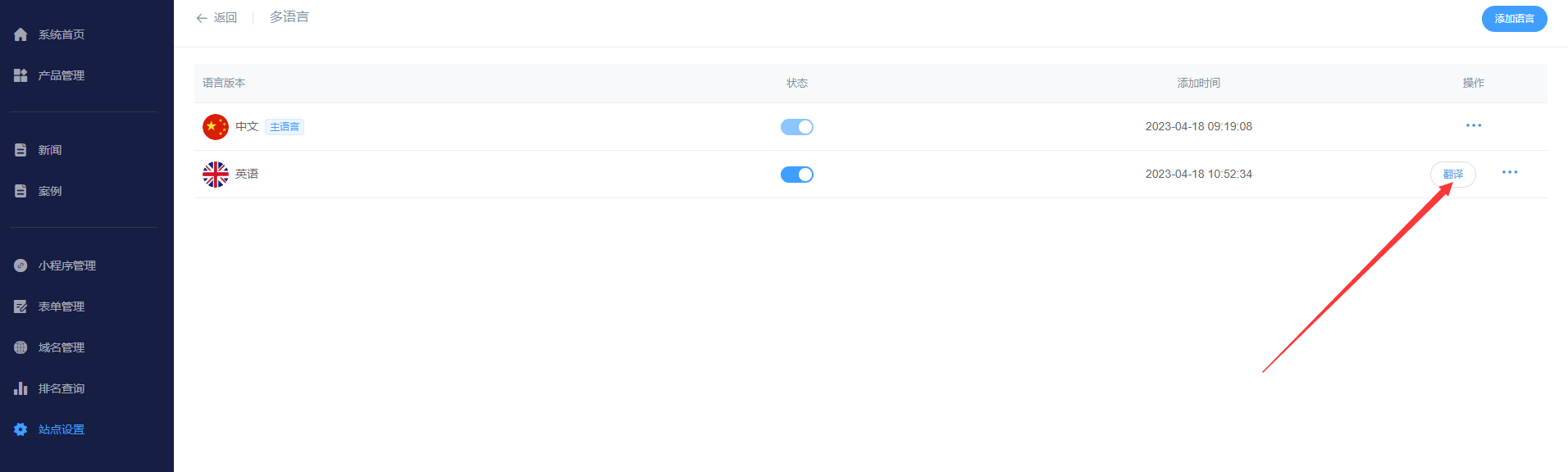Click the 域名管理 globe icon

(21, 347)
